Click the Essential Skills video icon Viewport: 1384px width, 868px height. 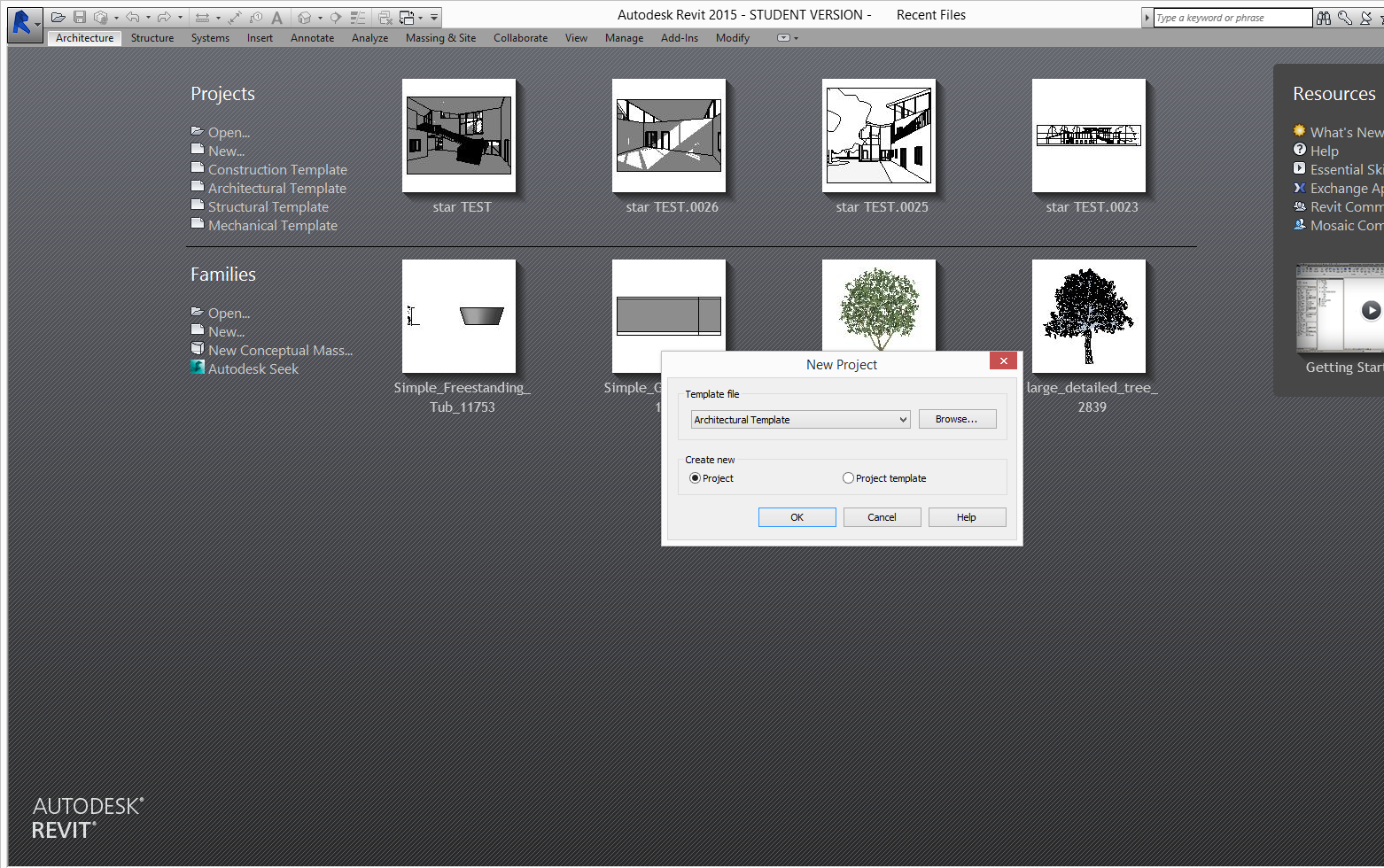1300,168
